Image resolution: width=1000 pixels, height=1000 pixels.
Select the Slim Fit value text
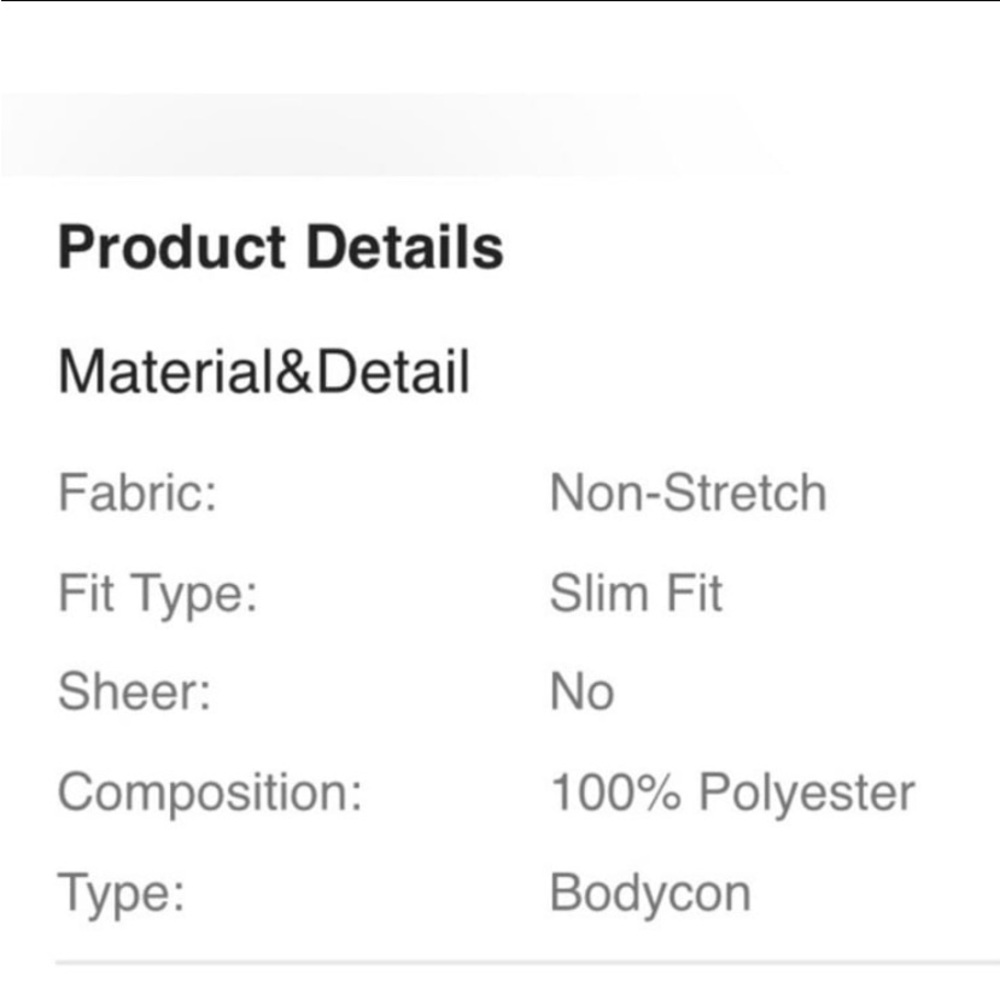click(x=636, y=592)
